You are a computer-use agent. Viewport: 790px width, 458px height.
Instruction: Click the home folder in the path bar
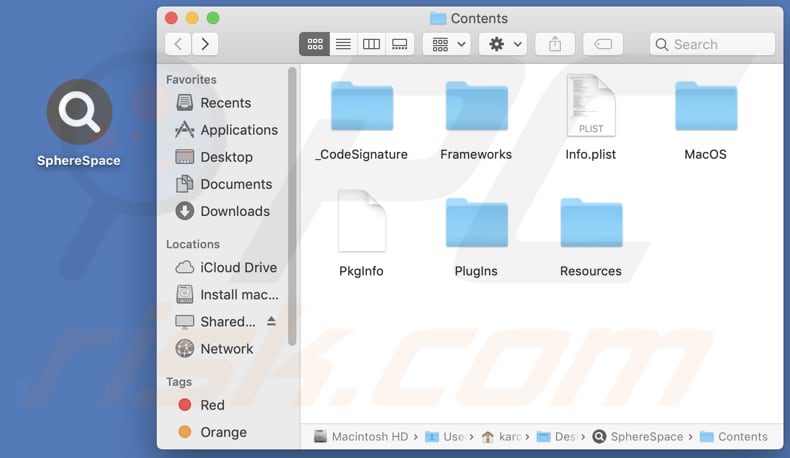point(501,437)
